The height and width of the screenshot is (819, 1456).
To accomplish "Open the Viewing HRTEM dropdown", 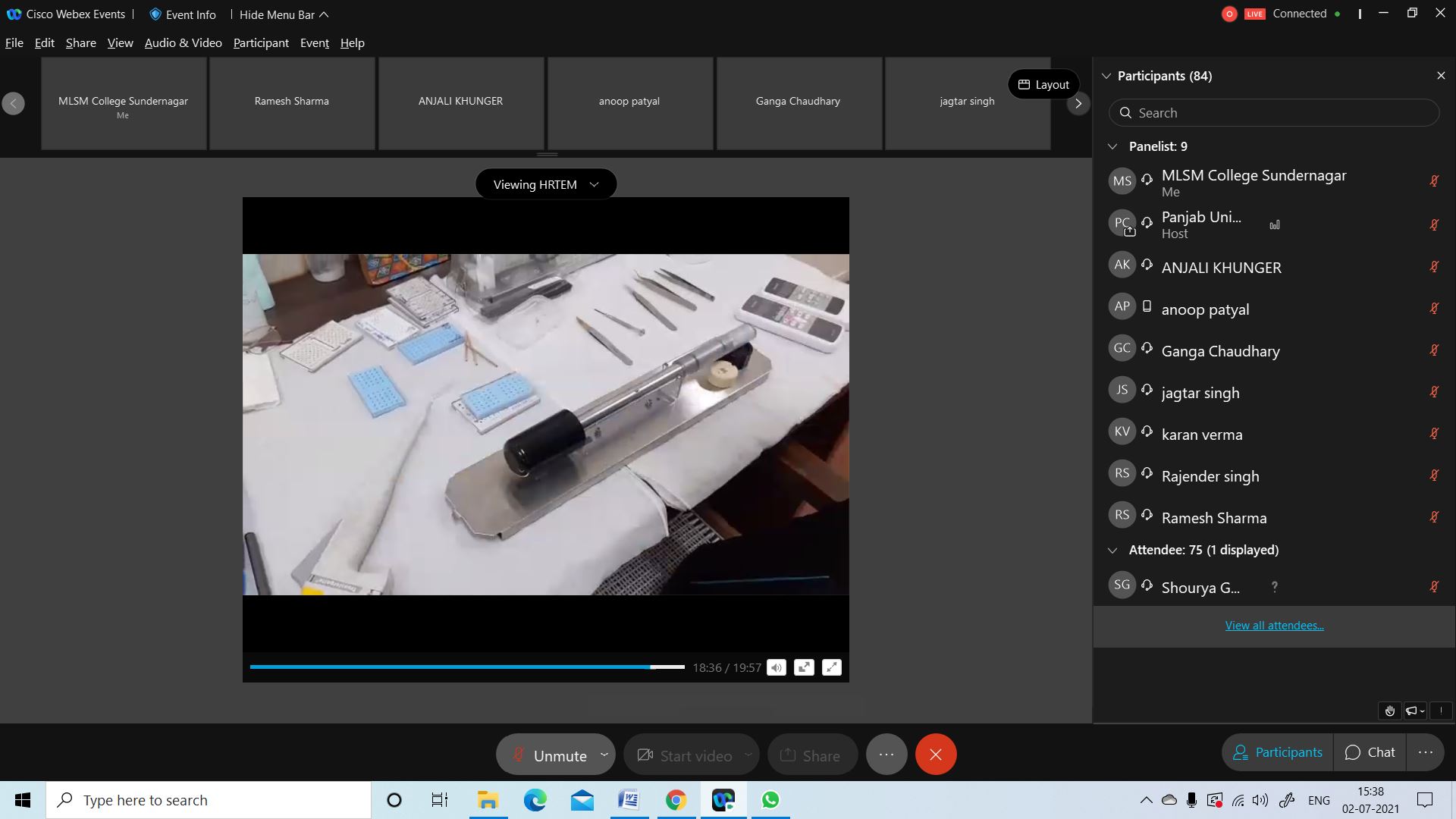I will point(546,184).
